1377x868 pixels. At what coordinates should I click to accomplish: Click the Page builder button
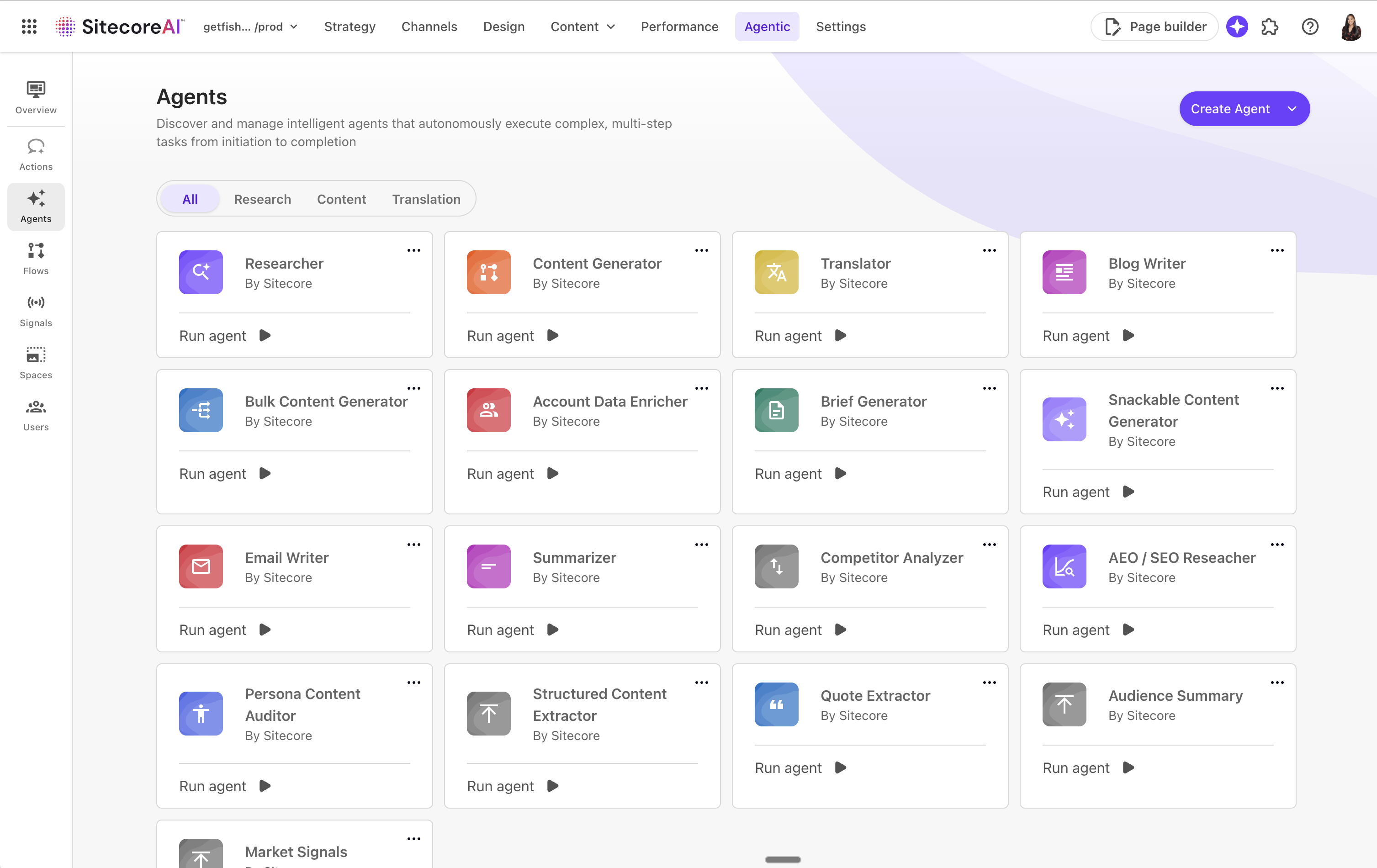(1154, 26)
